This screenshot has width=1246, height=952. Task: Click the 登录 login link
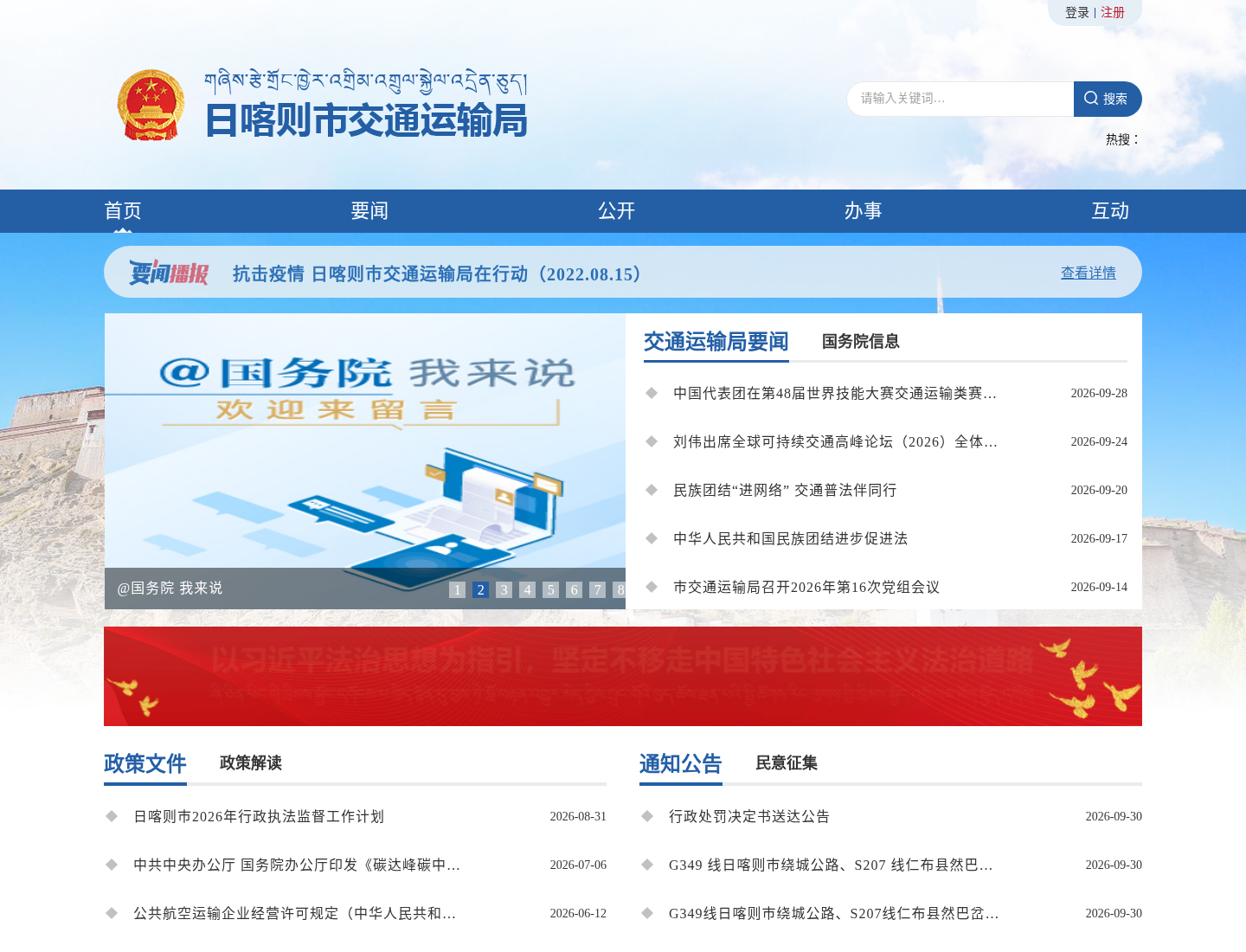(1076, 13)
